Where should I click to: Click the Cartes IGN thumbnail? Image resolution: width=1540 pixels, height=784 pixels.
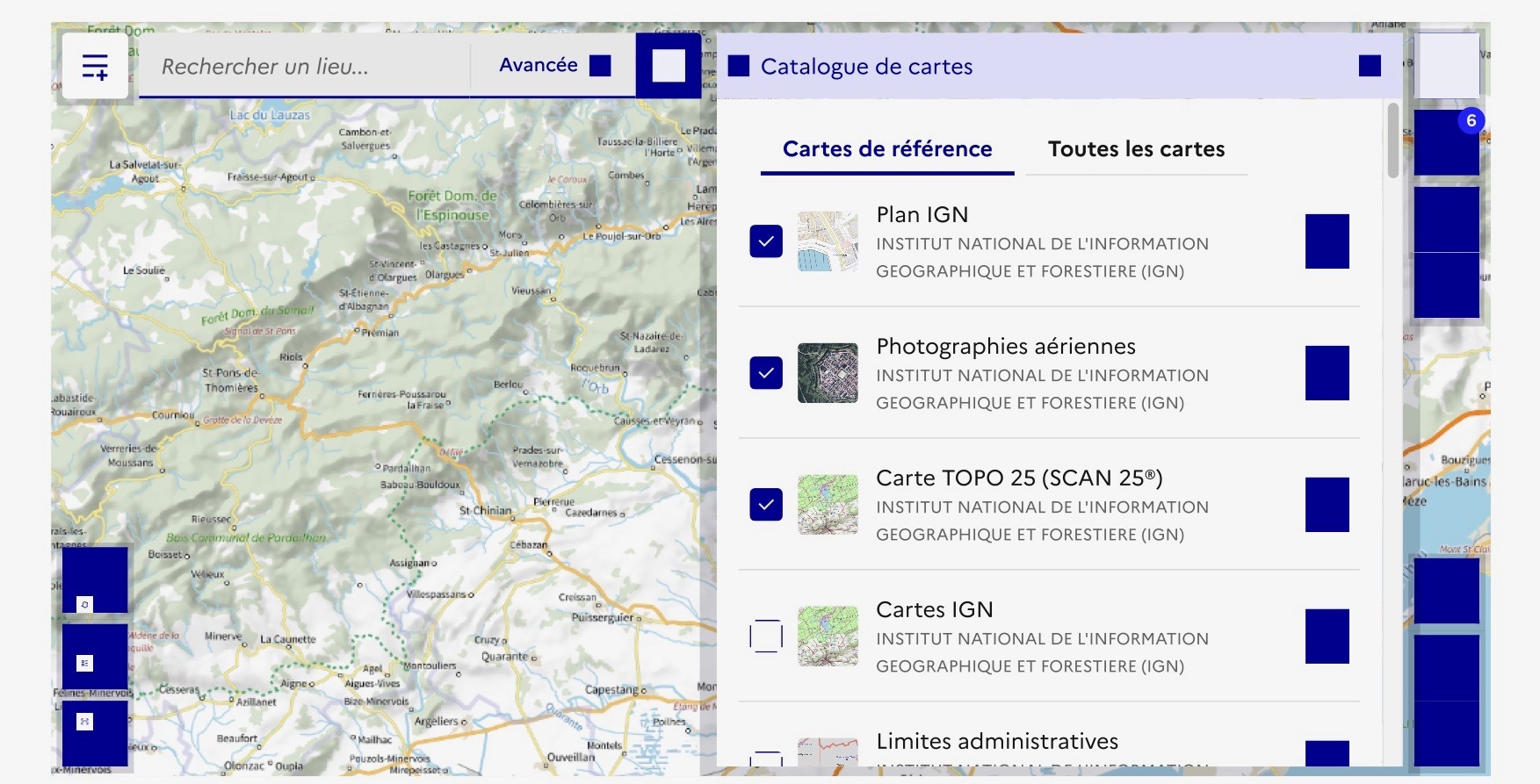(x=828, y=637)
